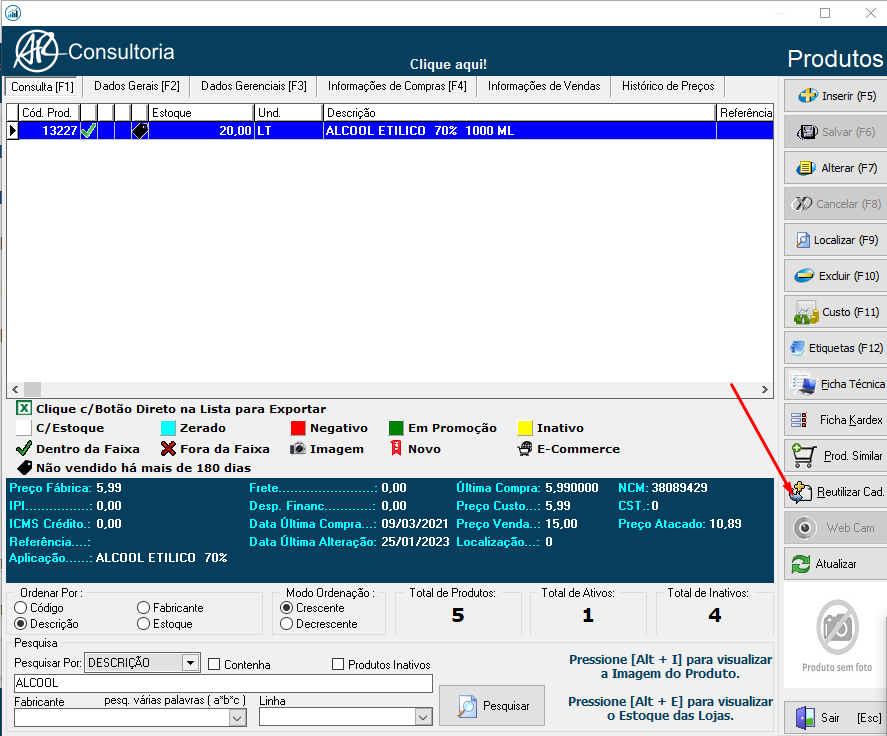Choose Decrescente ordering mode
Viewport: 887px width, 736px height.
tap(287, 623)
